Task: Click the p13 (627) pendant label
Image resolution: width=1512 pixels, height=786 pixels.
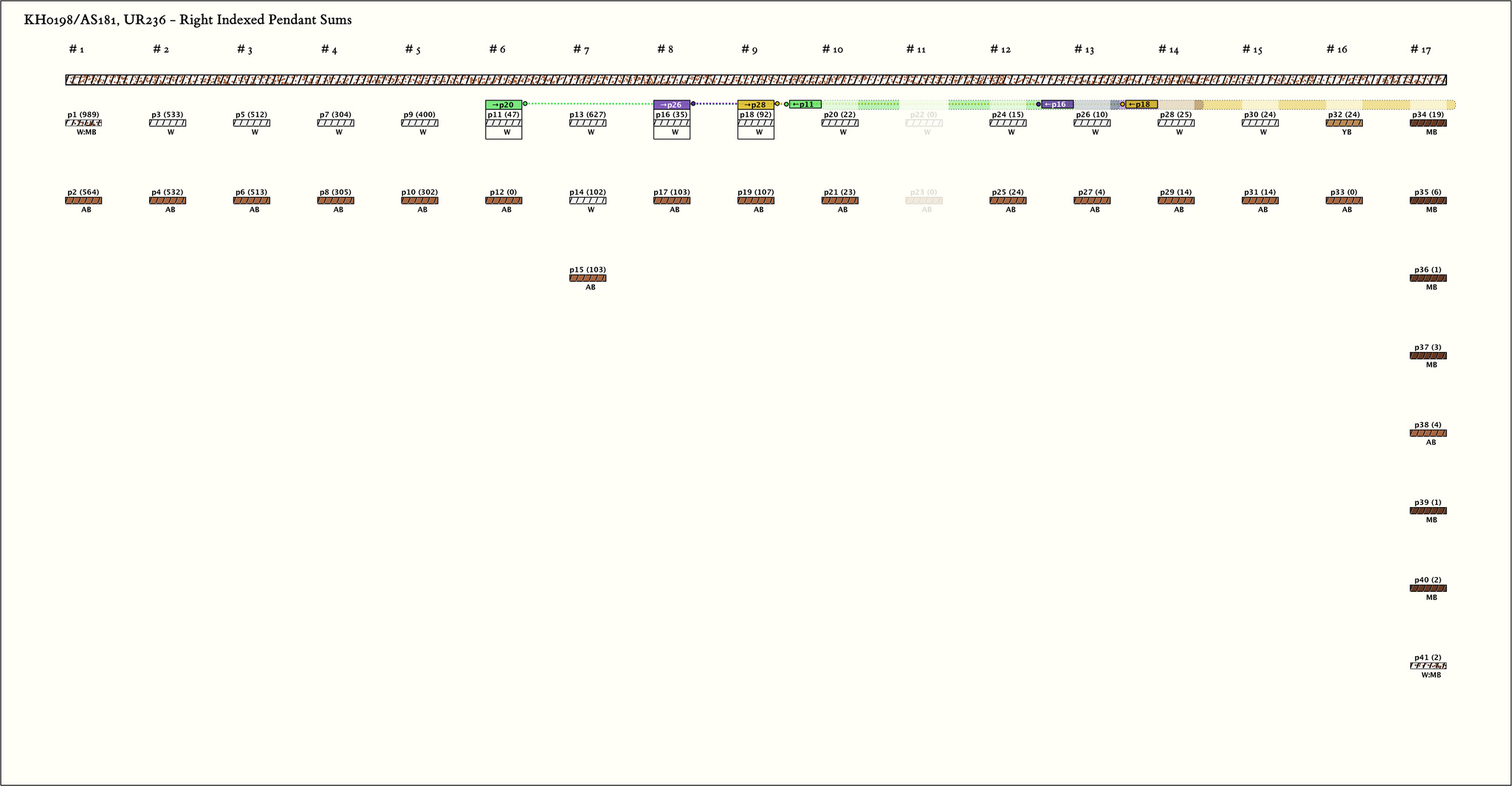Action: tap(588, 114)
